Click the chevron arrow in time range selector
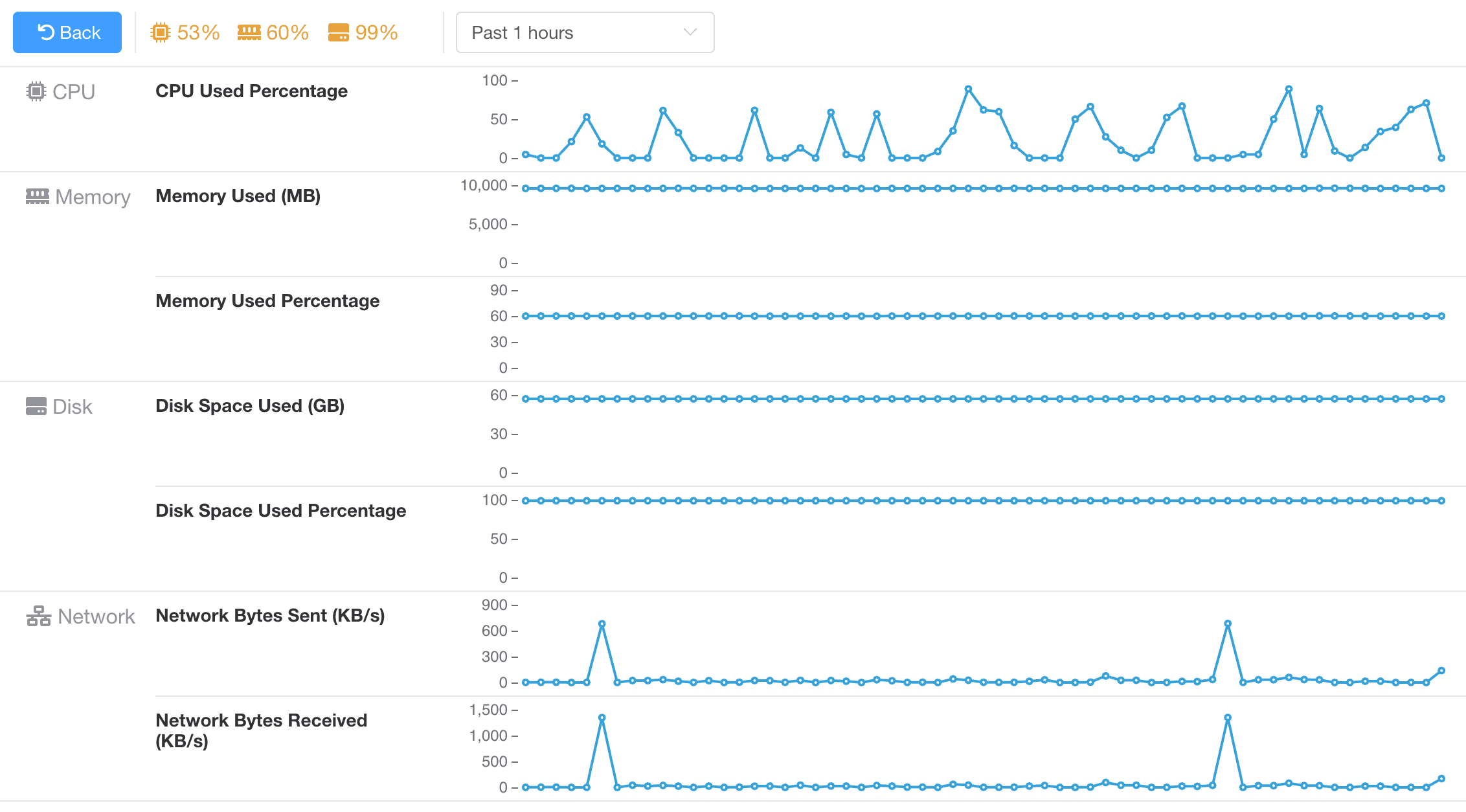Viewport: 1466px width, 812px height. (690, 32)
